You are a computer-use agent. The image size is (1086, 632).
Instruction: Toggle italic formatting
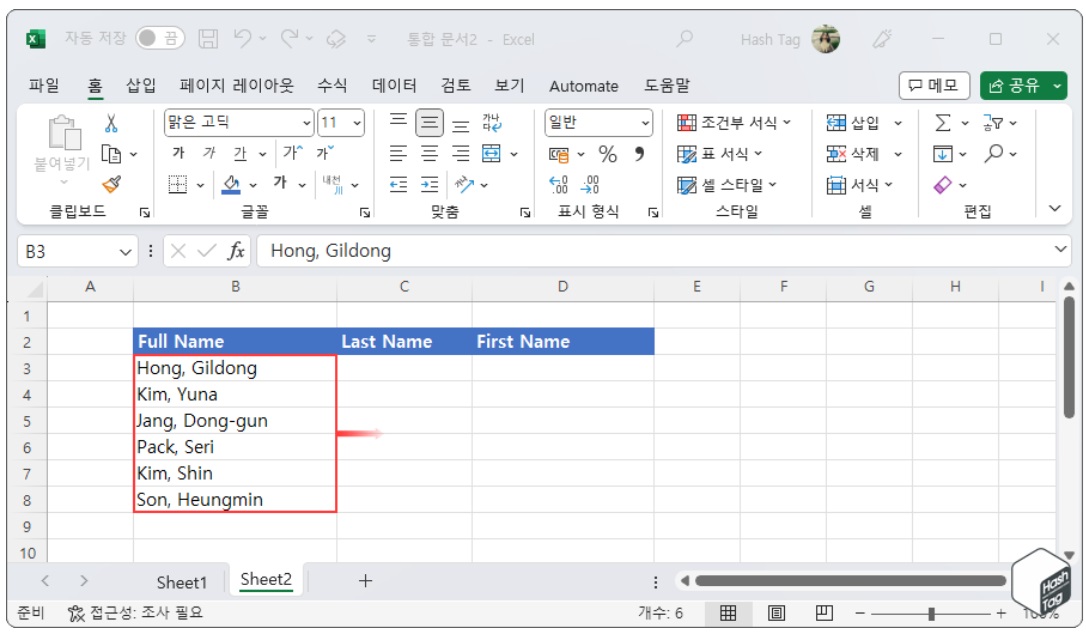click(x=209, y=153)
